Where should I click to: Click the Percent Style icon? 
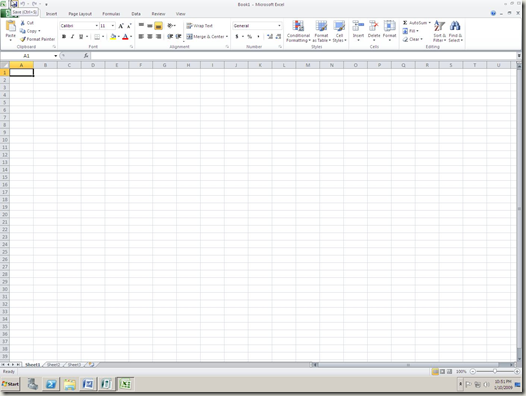(249, 37)
